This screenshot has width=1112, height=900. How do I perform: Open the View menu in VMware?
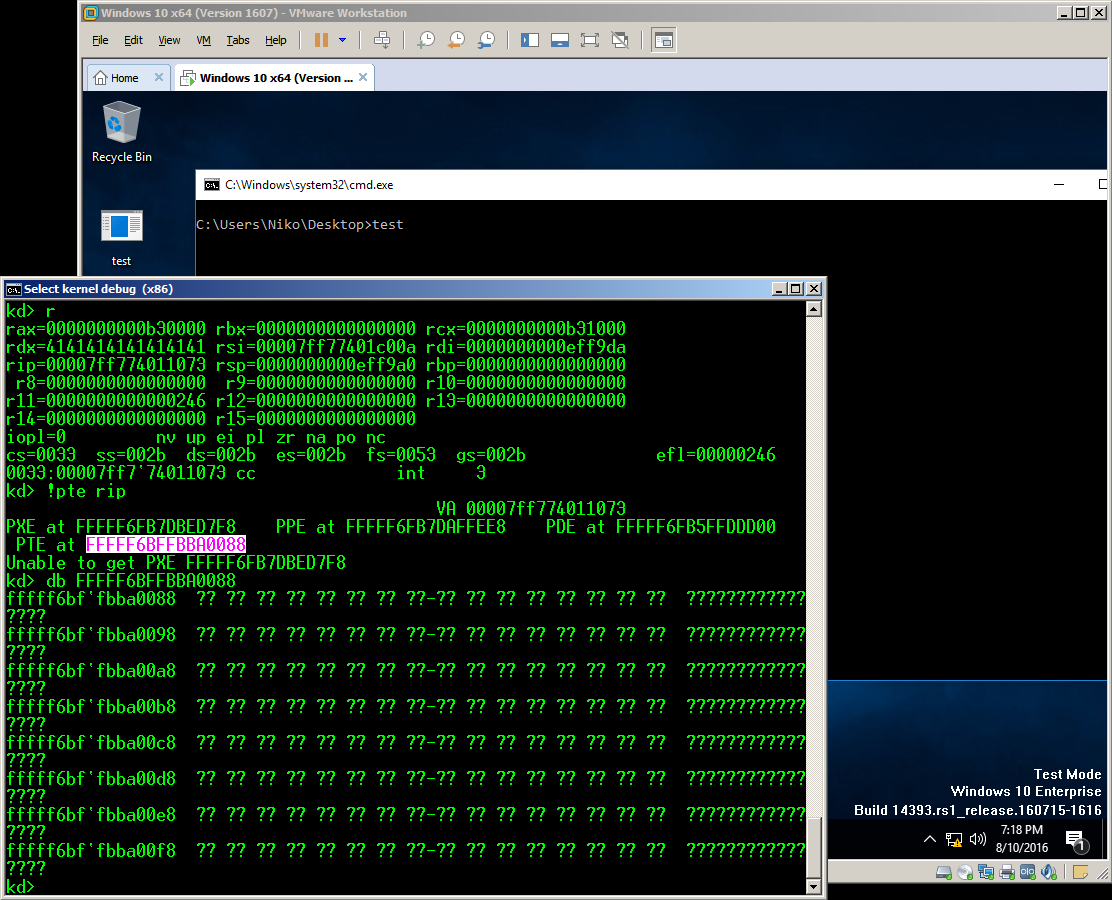[x=169, y=40]
